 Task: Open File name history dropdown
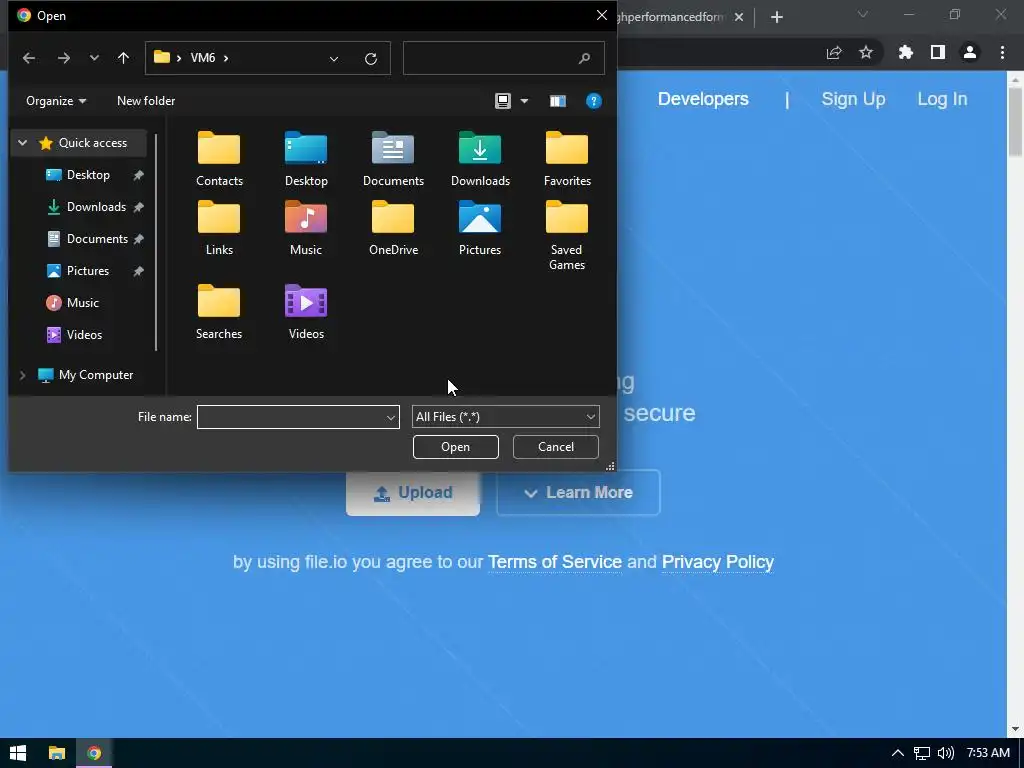(391, 417)
